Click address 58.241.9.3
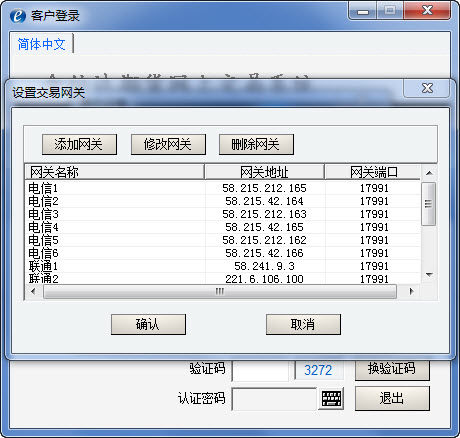The height and width of the screenshot is (438, 460). [x=264, y=266]
